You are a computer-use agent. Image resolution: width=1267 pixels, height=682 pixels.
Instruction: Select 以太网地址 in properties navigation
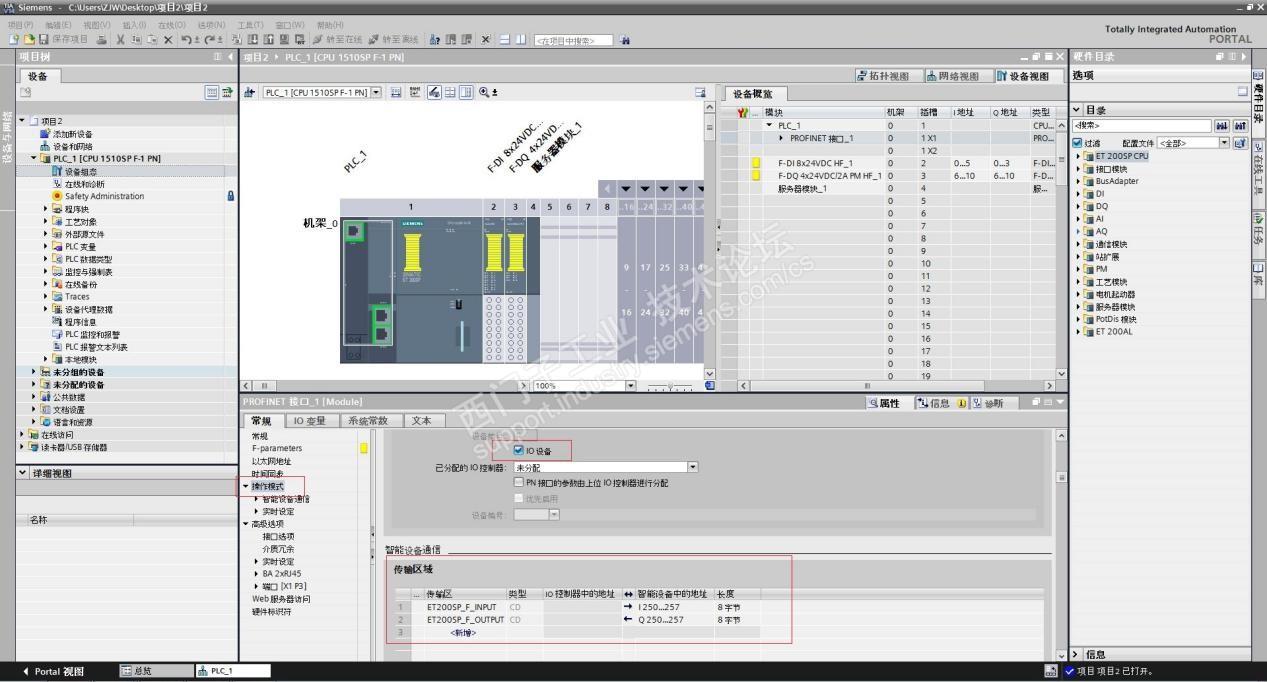click(x=272, y=461)
